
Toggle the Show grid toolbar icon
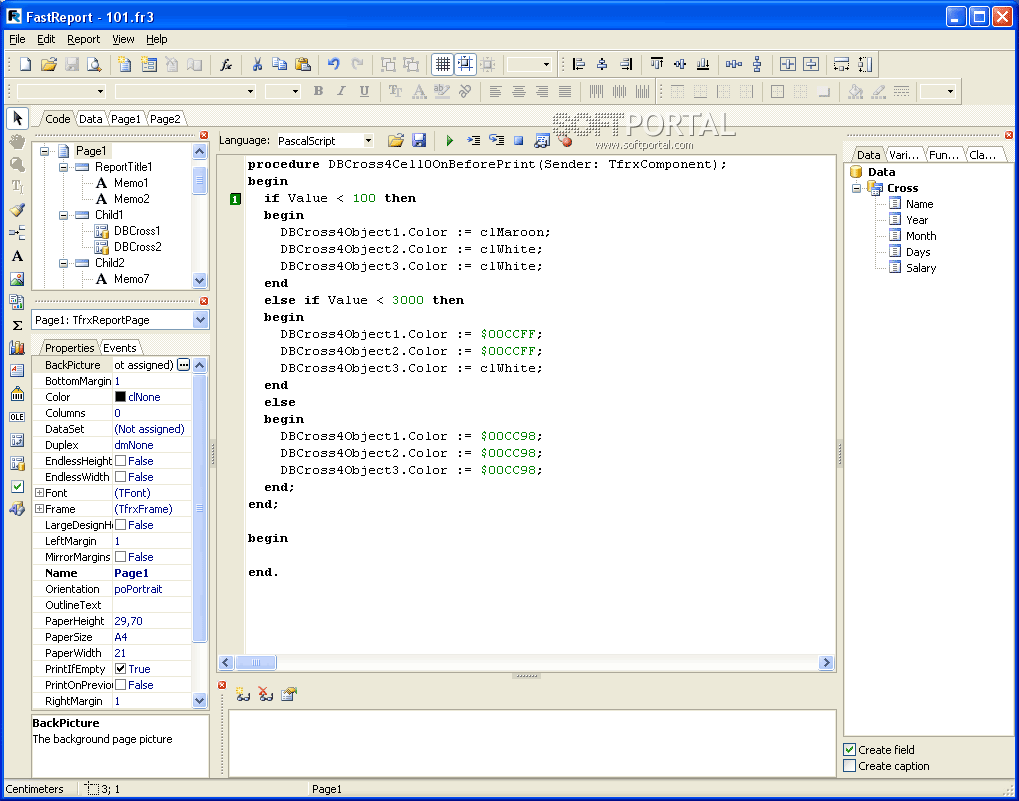(x=441, y=64)
